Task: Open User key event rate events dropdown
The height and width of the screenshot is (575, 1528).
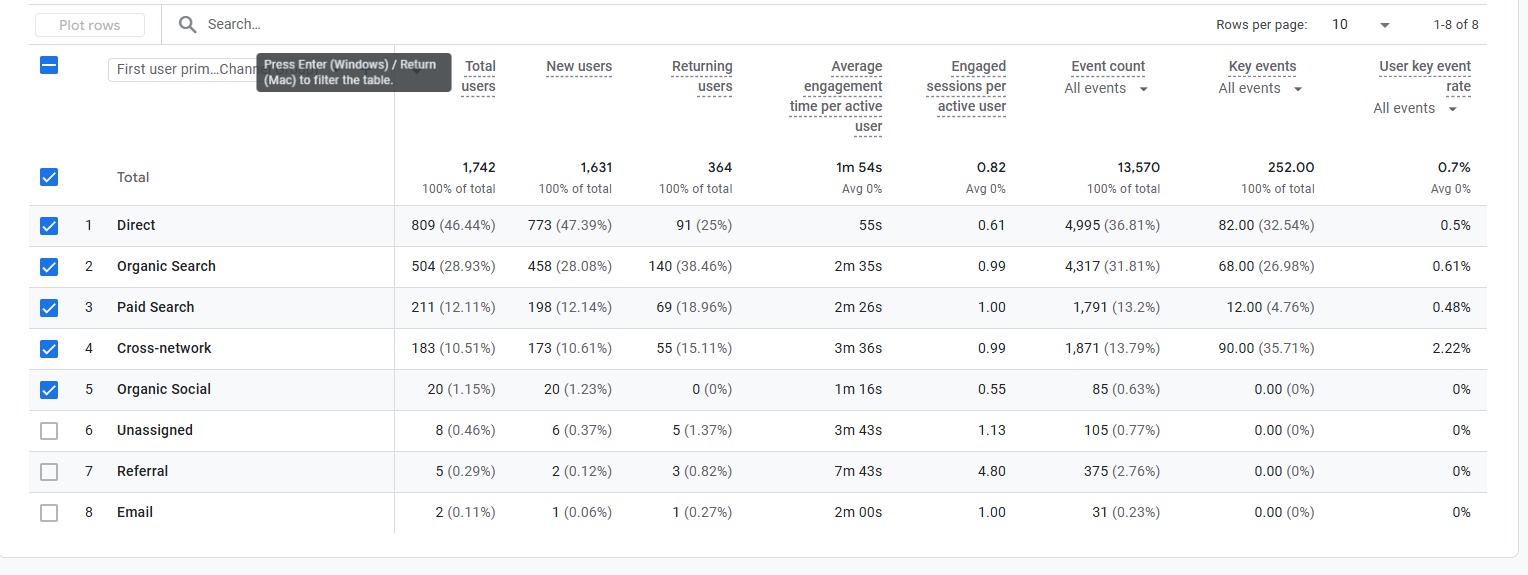Action: (x=1415, y=109)
